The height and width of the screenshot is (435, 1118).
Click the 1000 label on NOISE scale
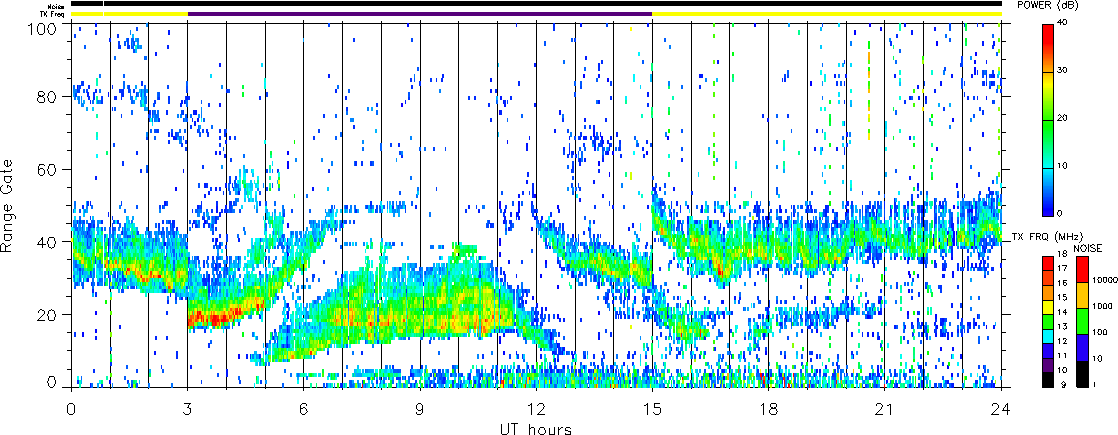tap(1102, 307)
